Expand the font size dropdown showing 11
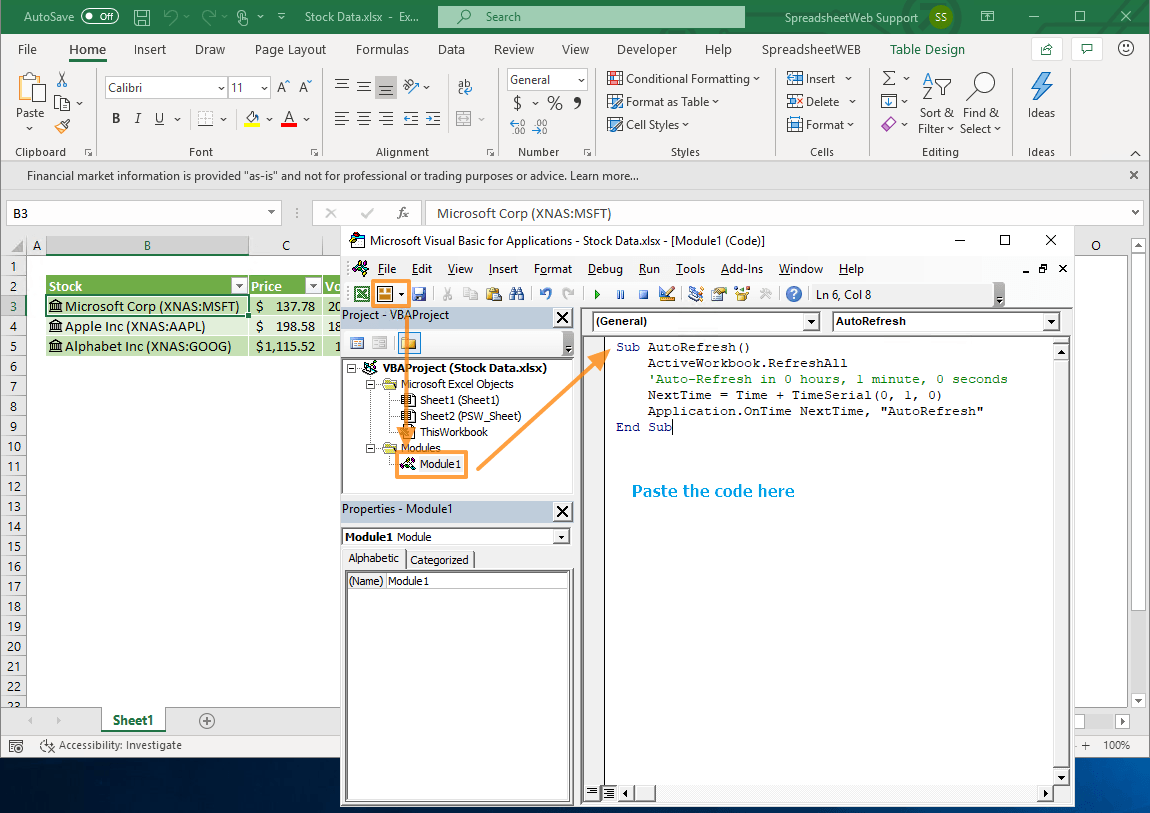The height and width of the screenshot is (813, 1150). (265, 87)
